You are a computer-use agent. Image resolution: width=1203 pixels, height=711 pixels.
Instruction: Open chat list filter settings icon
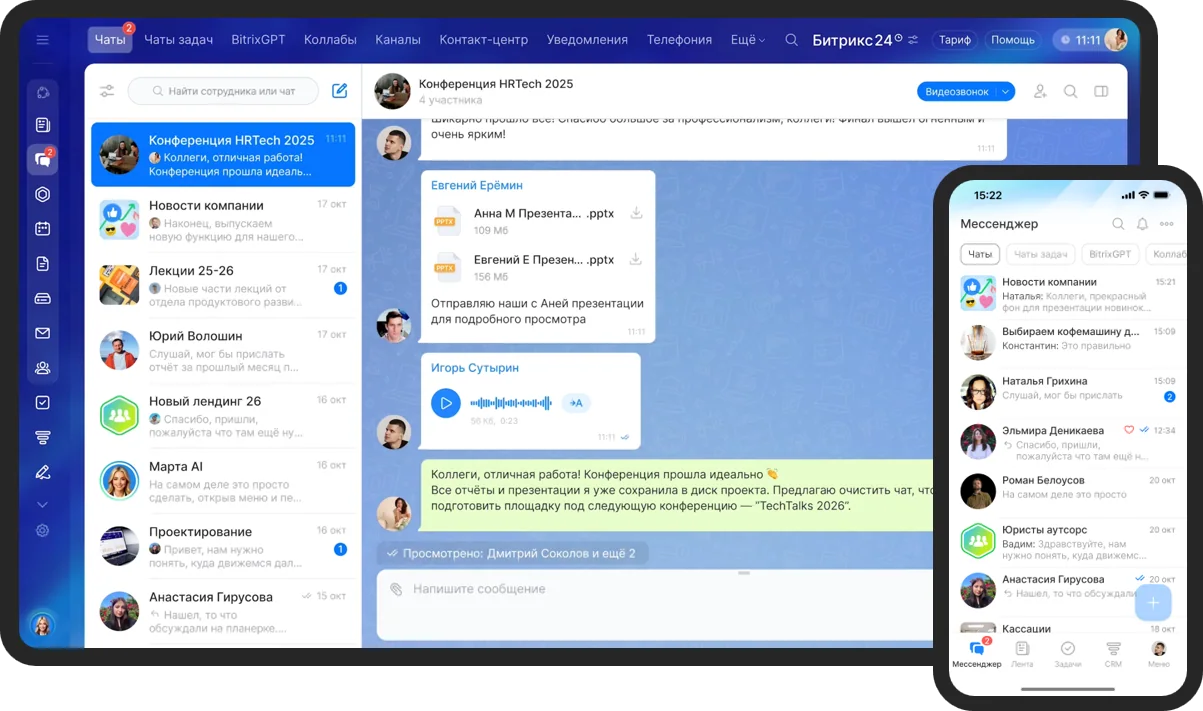tap(107, 91)
